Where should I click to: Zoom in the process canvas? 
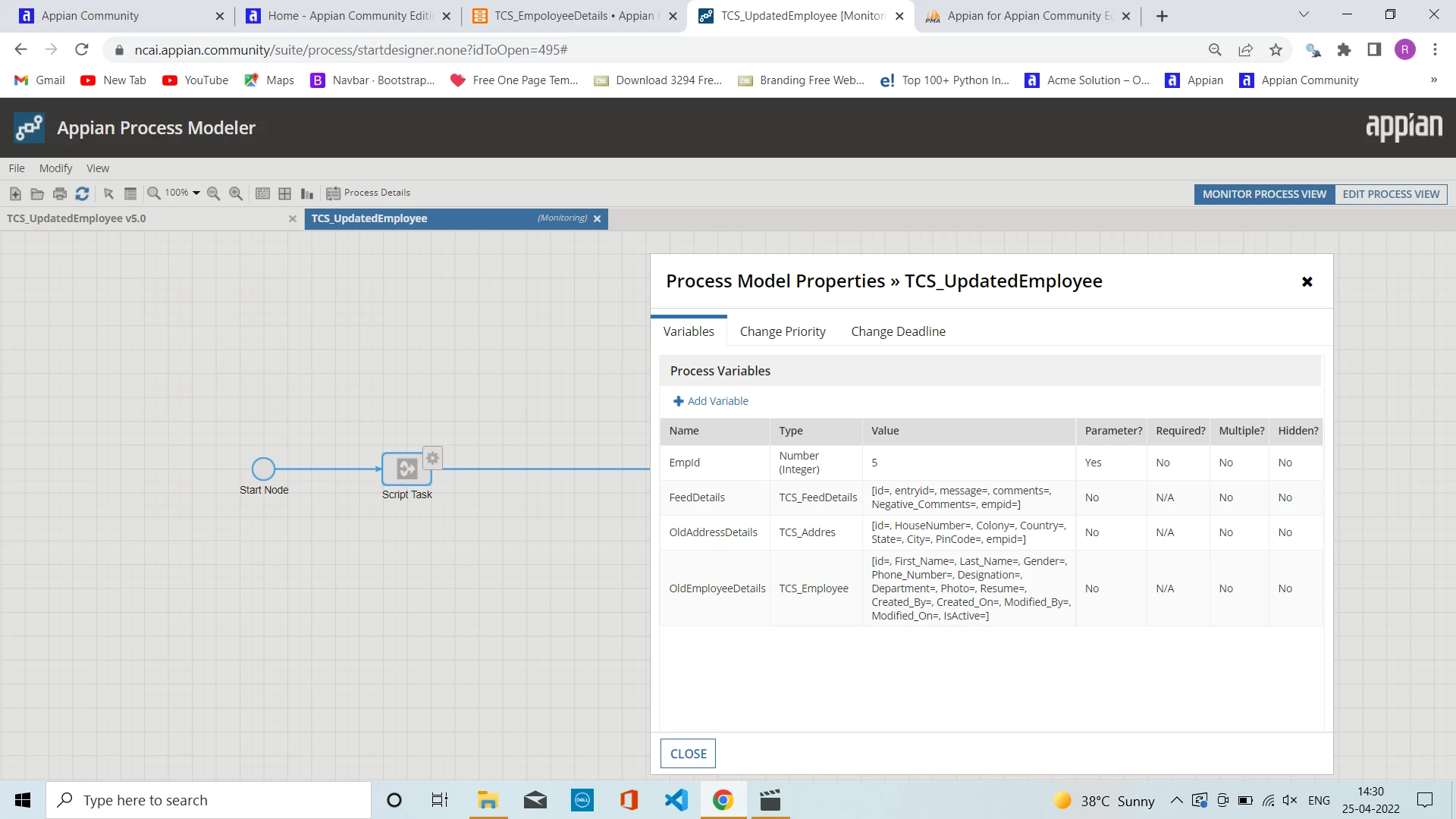click(236, 193)
